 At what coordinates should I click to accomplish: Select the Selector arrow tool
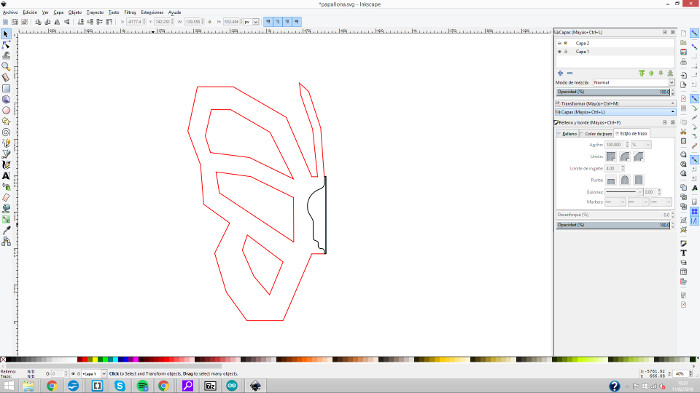(x=6, y=34)
